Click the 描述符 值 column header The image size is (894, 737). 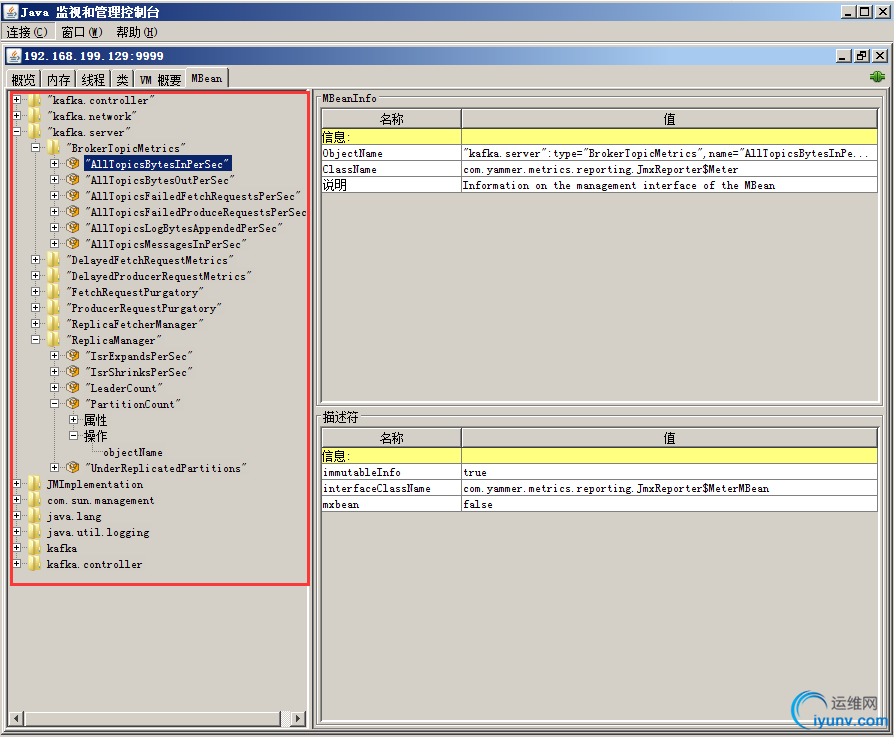669,438
